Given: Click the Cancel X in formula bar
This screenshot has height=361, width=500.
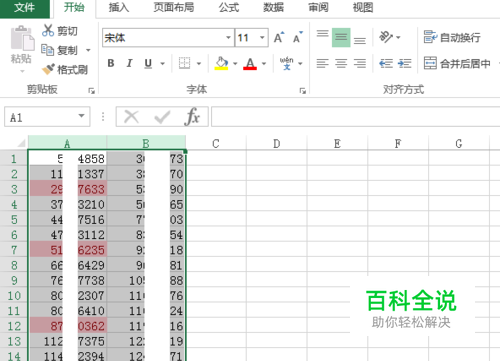Looking at the screenshot, I should [x=131, y=117].
